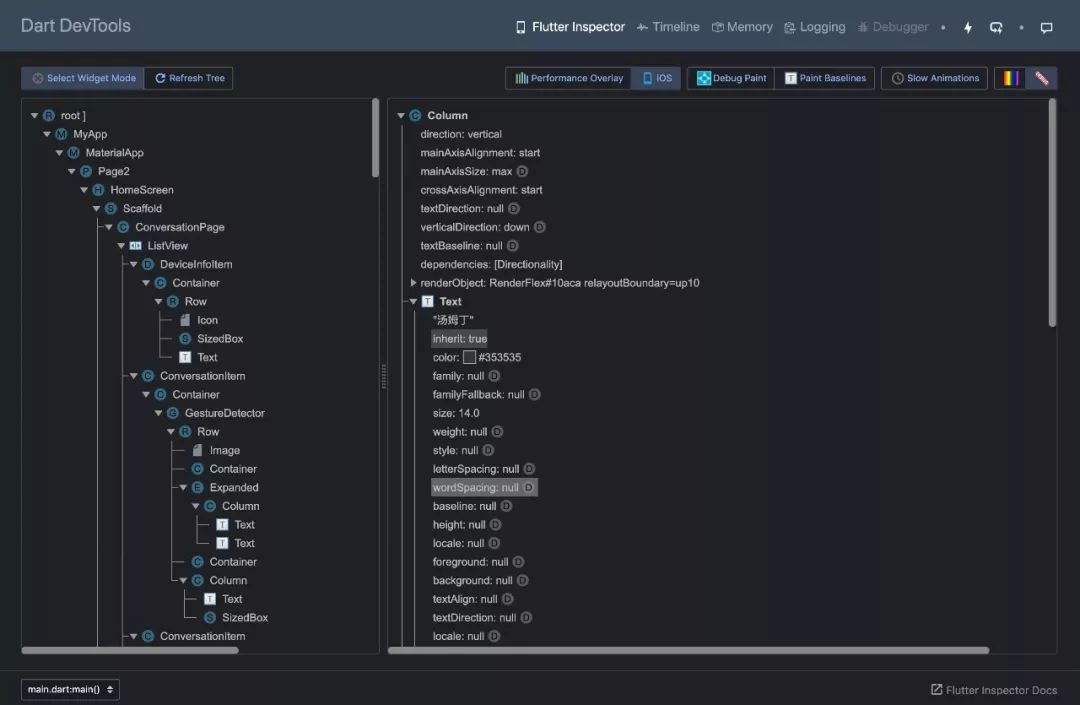Click the default-value icon beside familyFallback
The height and width of the screenshot is (705, 1080).
(534, 394)
